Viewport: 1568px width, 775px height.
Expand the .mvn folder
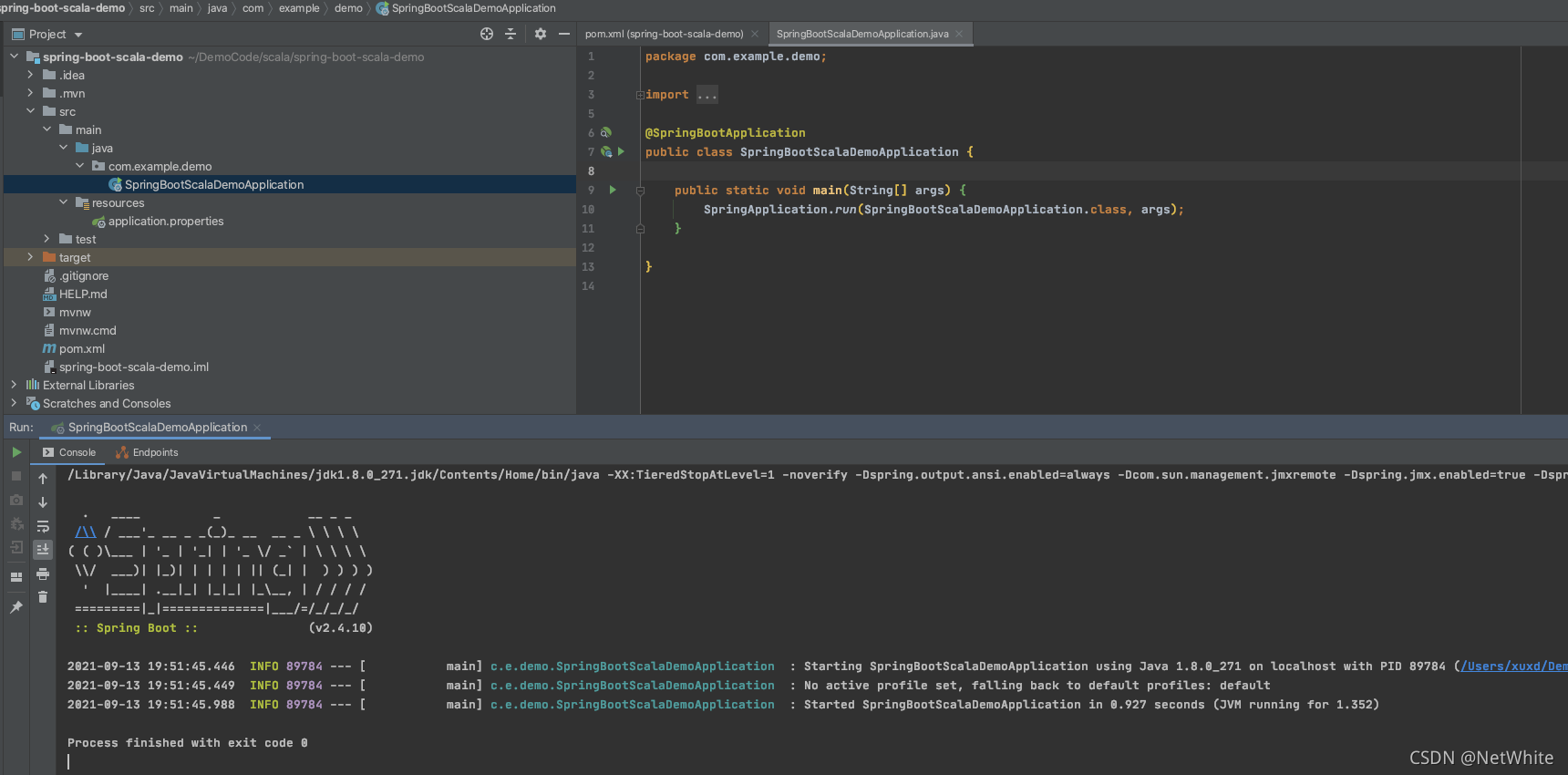(x=30, y=93)
